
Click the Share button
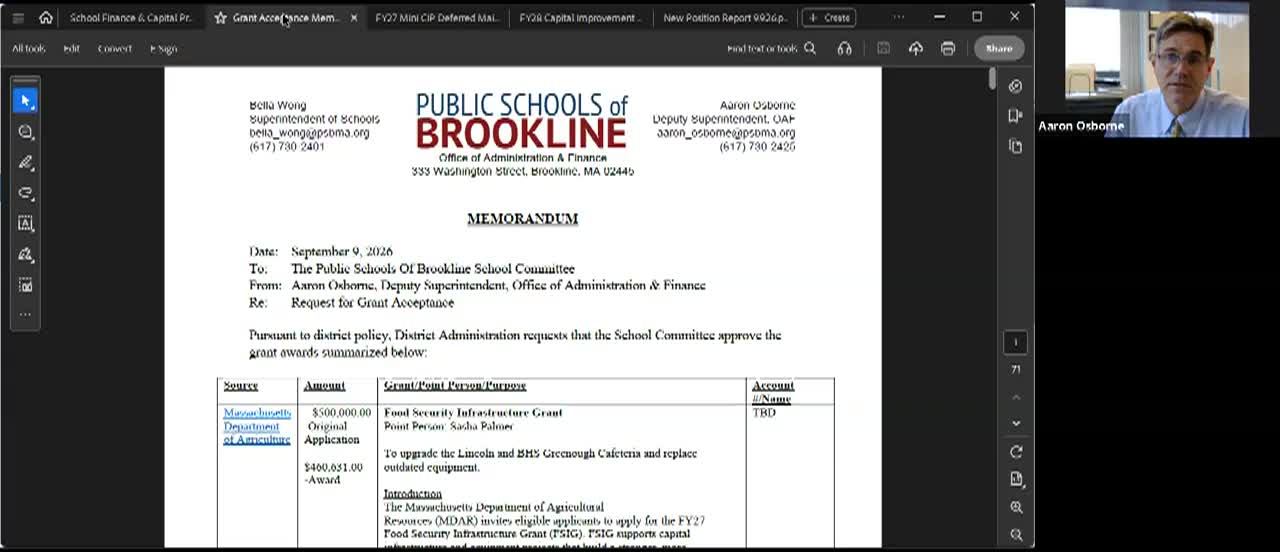pos(998,48)
